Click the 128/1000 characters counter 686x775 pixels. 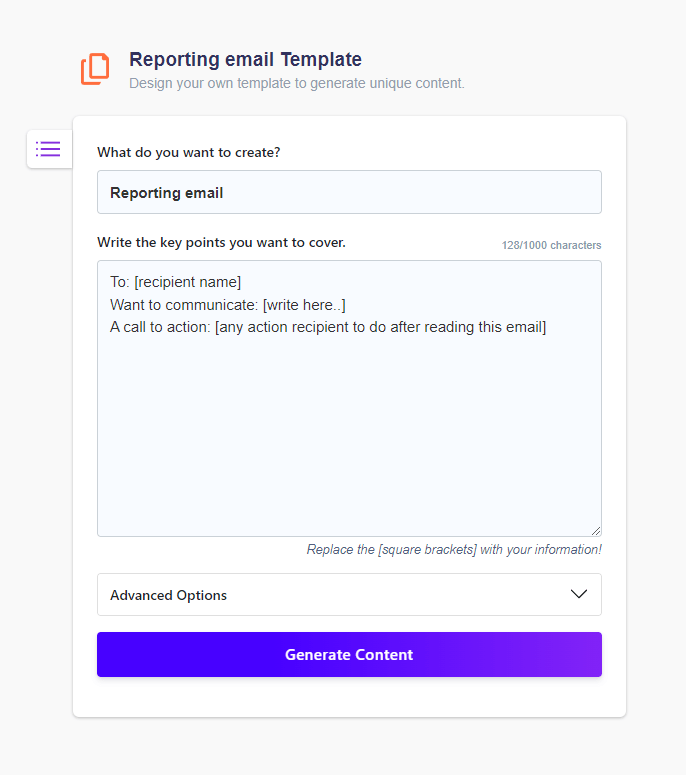[552, 245]
